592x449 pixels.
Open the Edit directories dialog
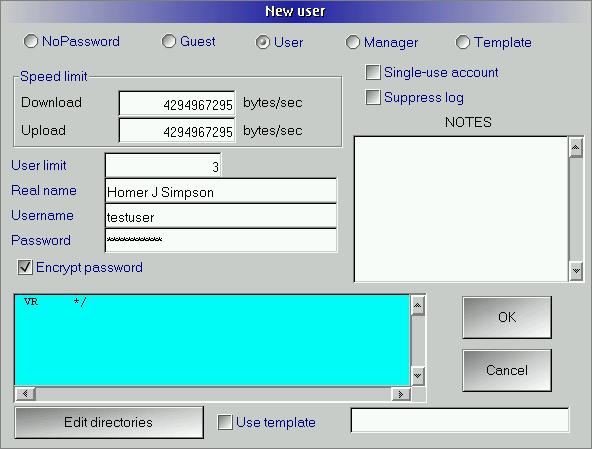coord(109,422)
